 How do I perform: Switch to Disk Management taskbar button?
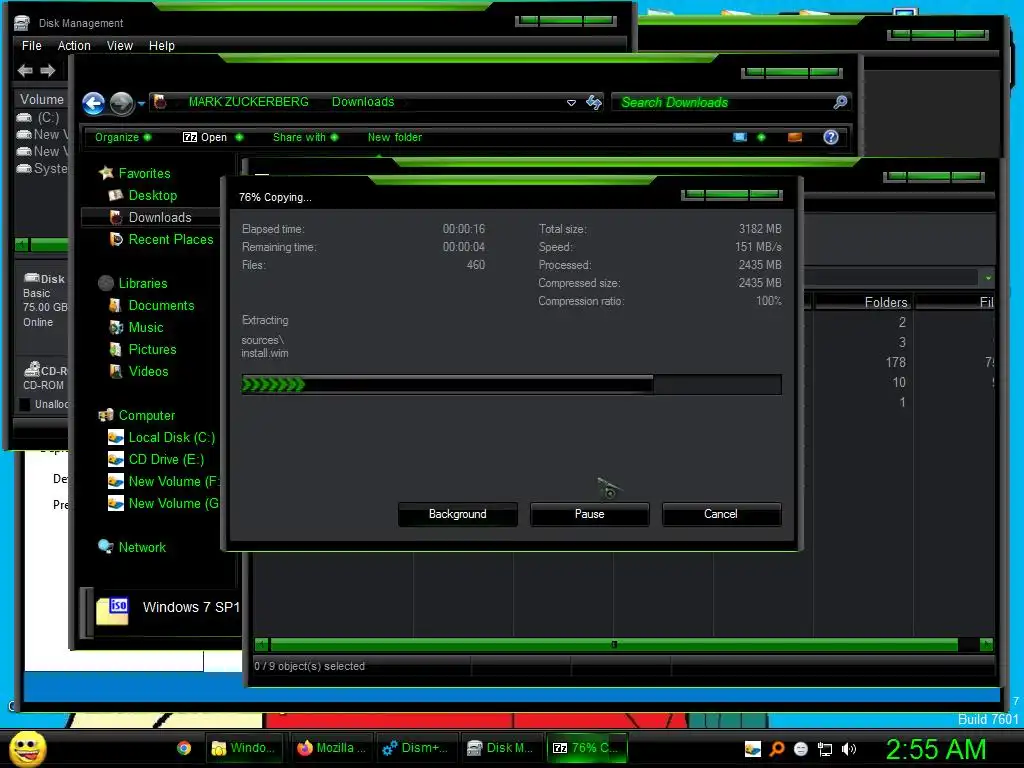pyautogui.click(x=502, y=748)
